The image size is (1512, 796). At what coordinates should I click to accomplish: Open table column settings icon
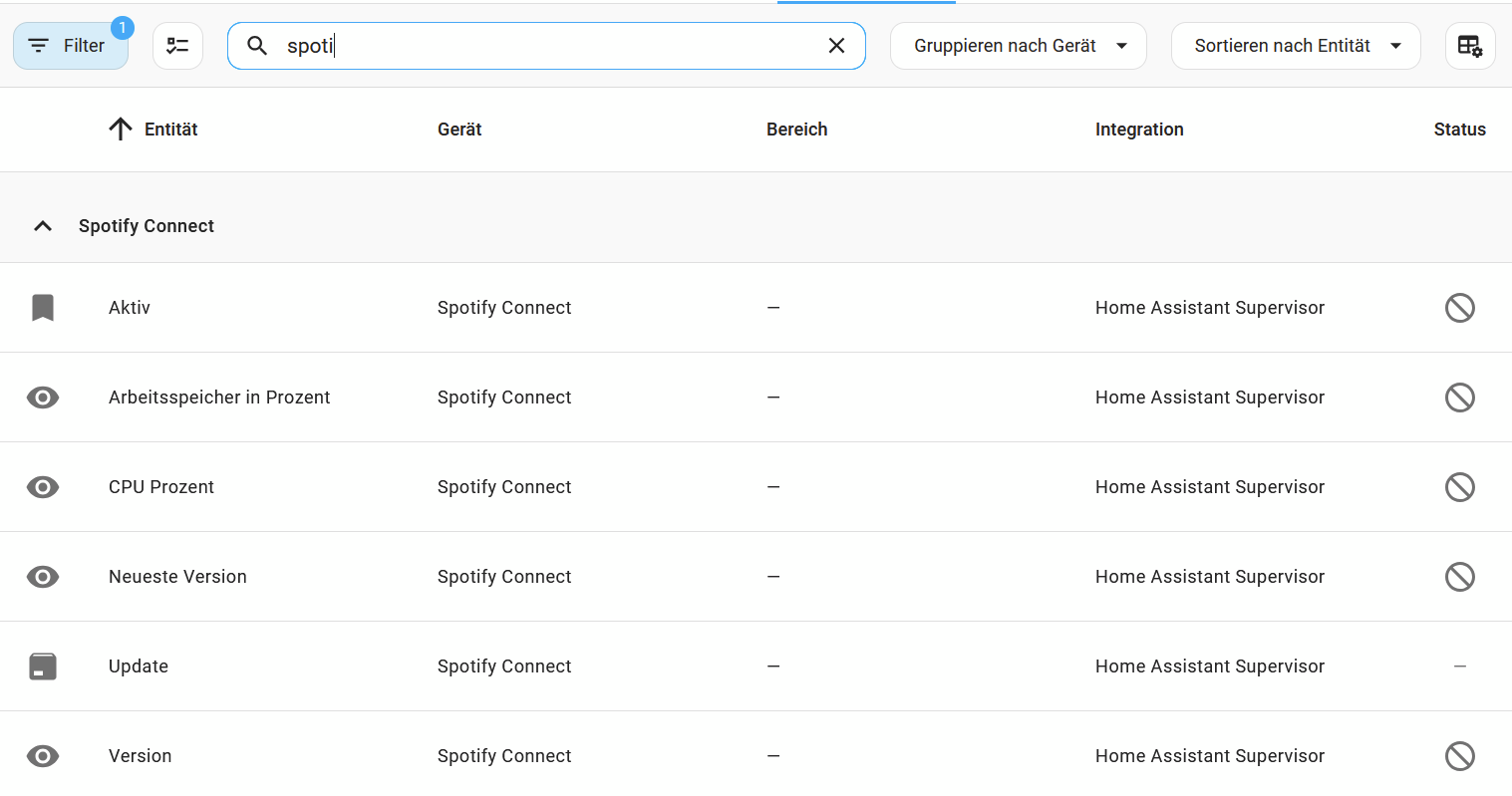coord(1469,46)
